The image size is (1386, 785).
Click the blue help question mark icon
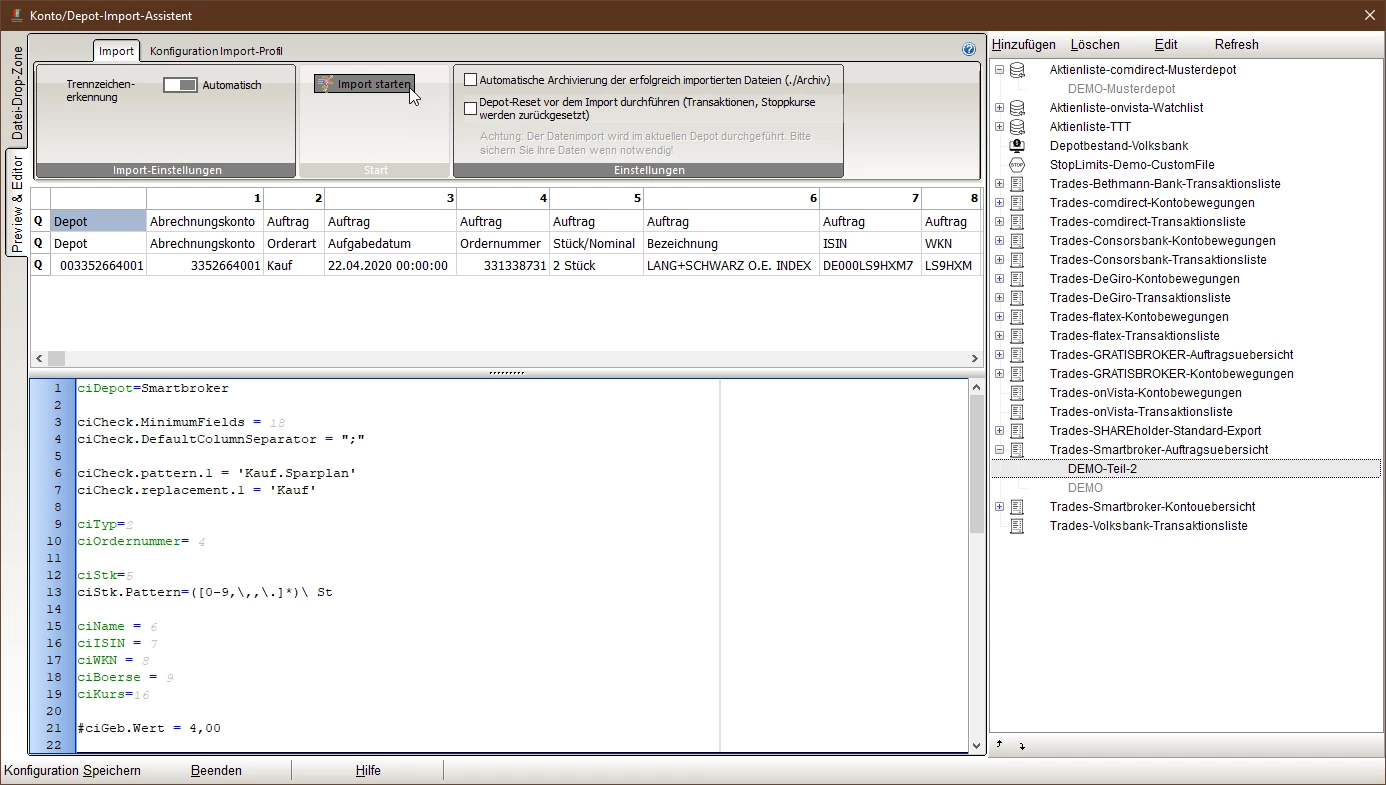(x=968, y=49)
